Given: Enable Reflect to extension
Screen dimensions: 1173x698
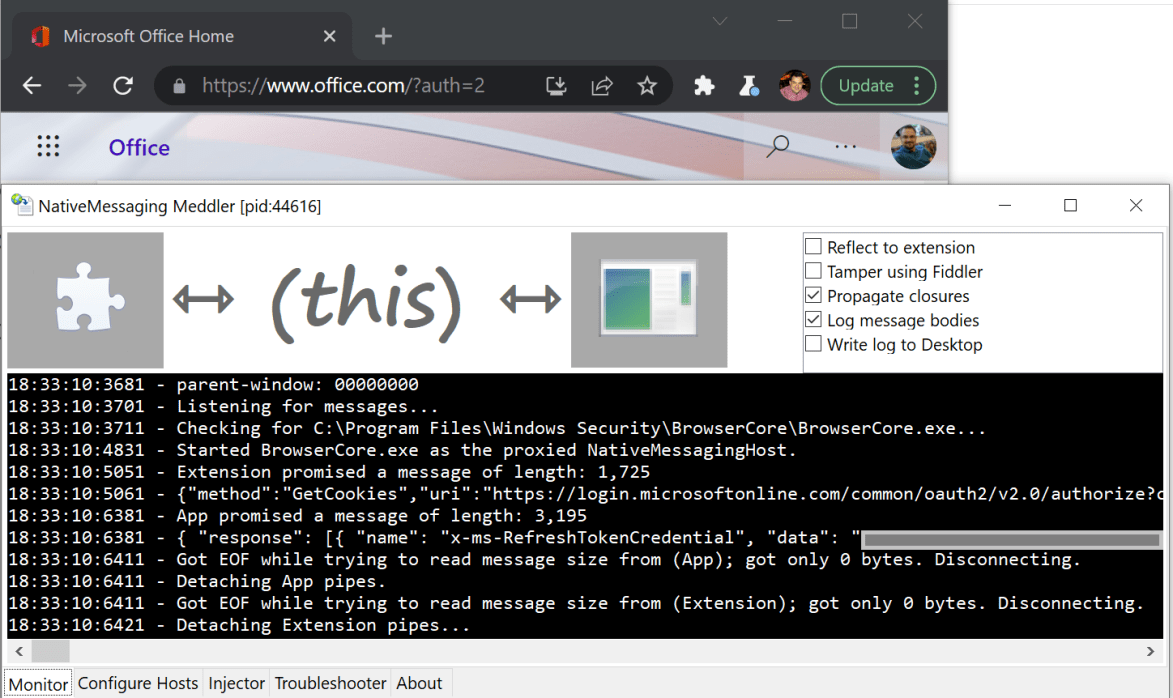Looking at the screenshot, I should pos(813,247).
